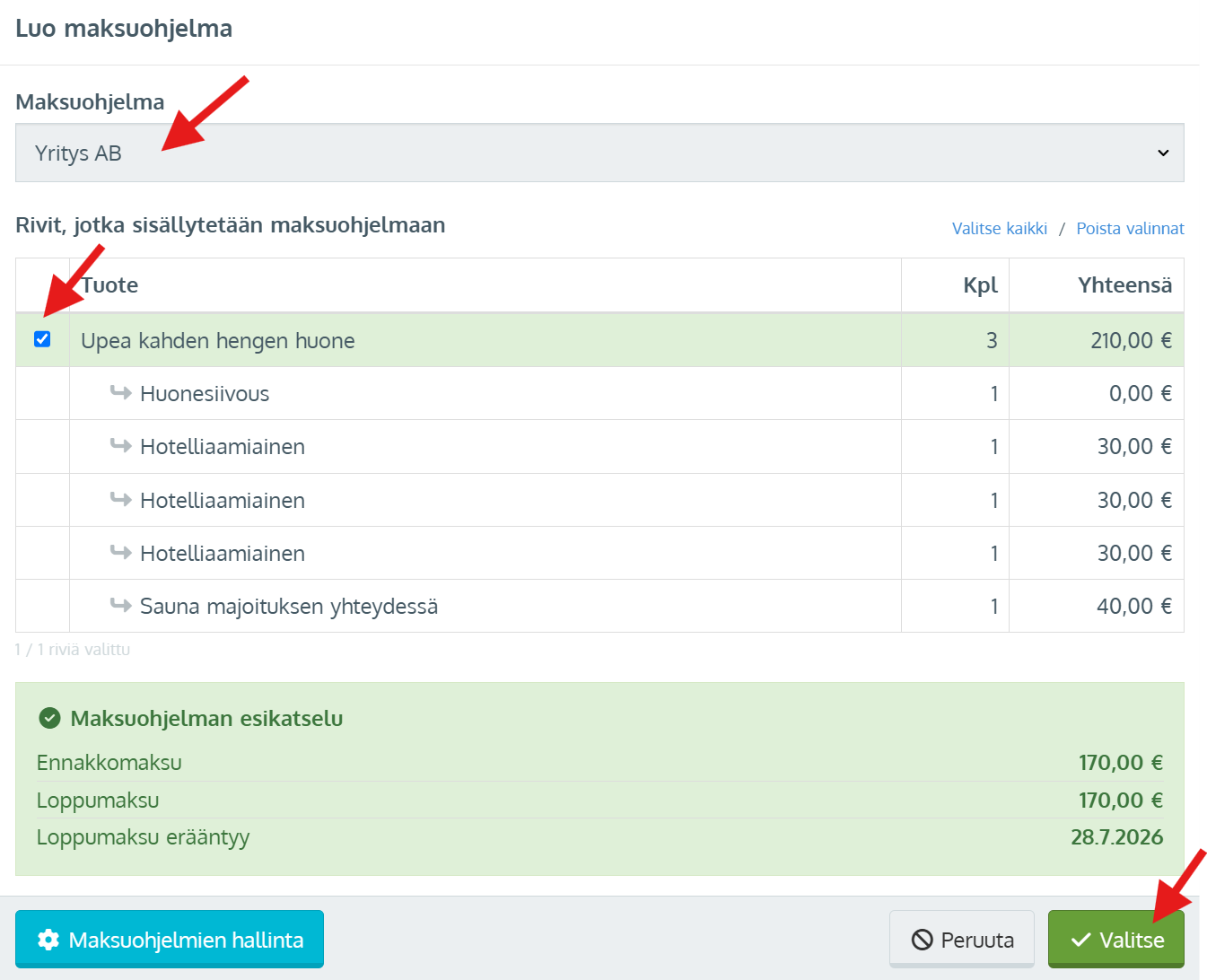The height and width of the screenshot is (980, 1207).
Task: Click the green checkmark icon beside Maksuohjelman esikatselu
Action: pos(49,718)
